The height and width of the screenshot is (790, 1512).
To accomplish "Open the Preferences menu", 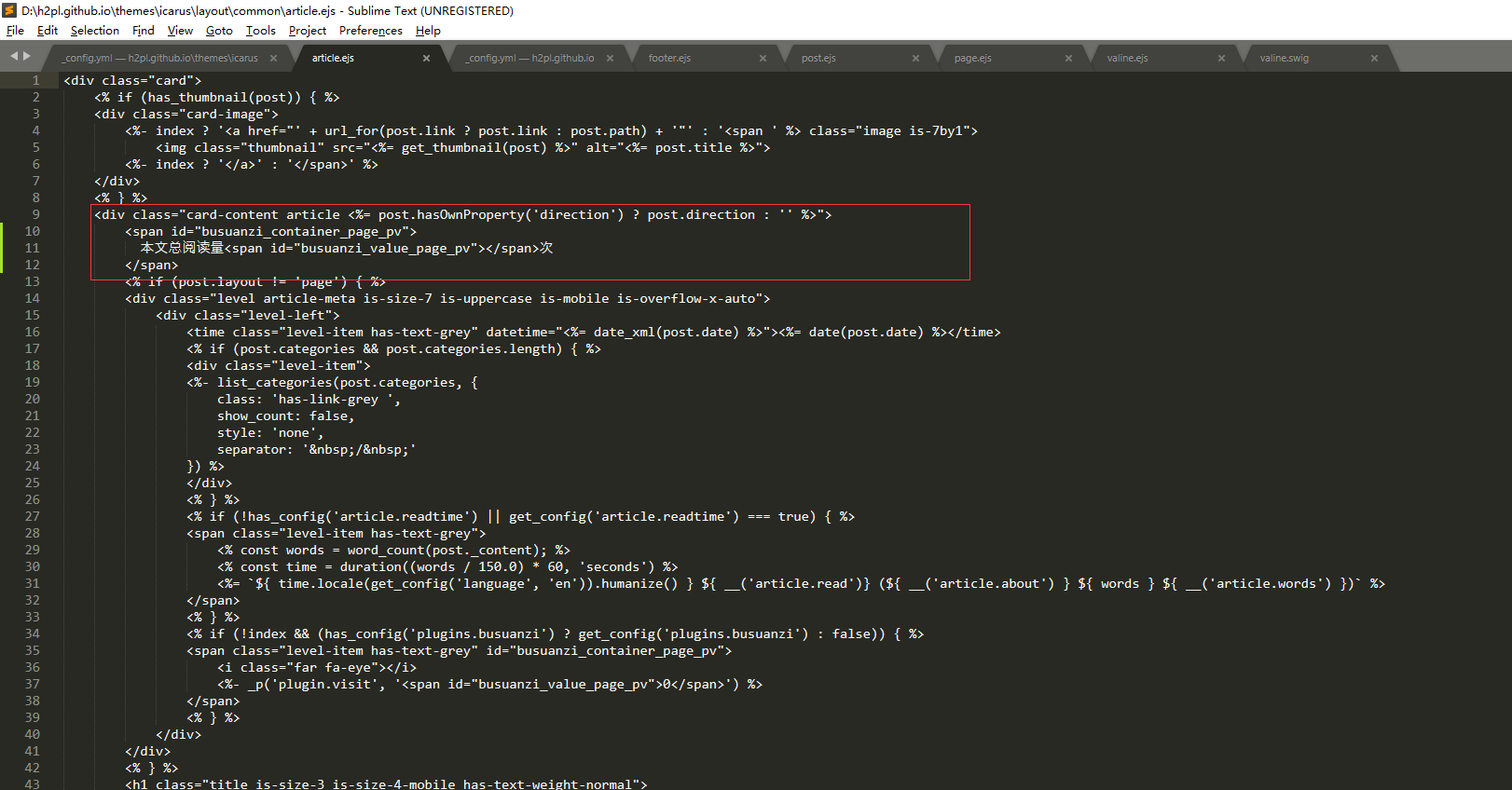I will (370, 31).
